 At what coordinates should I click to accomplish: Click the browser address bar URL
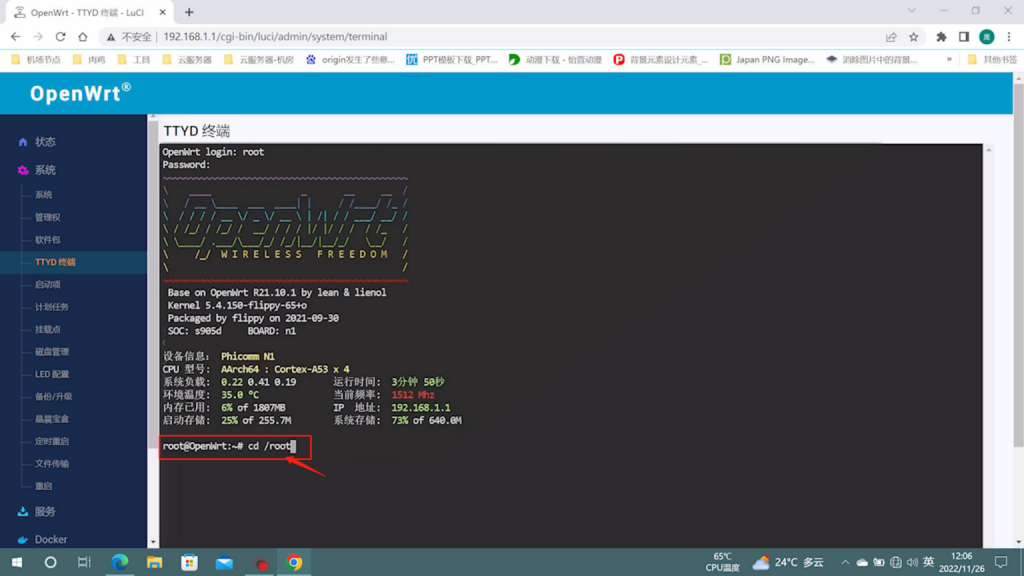(x=275, y=37)
